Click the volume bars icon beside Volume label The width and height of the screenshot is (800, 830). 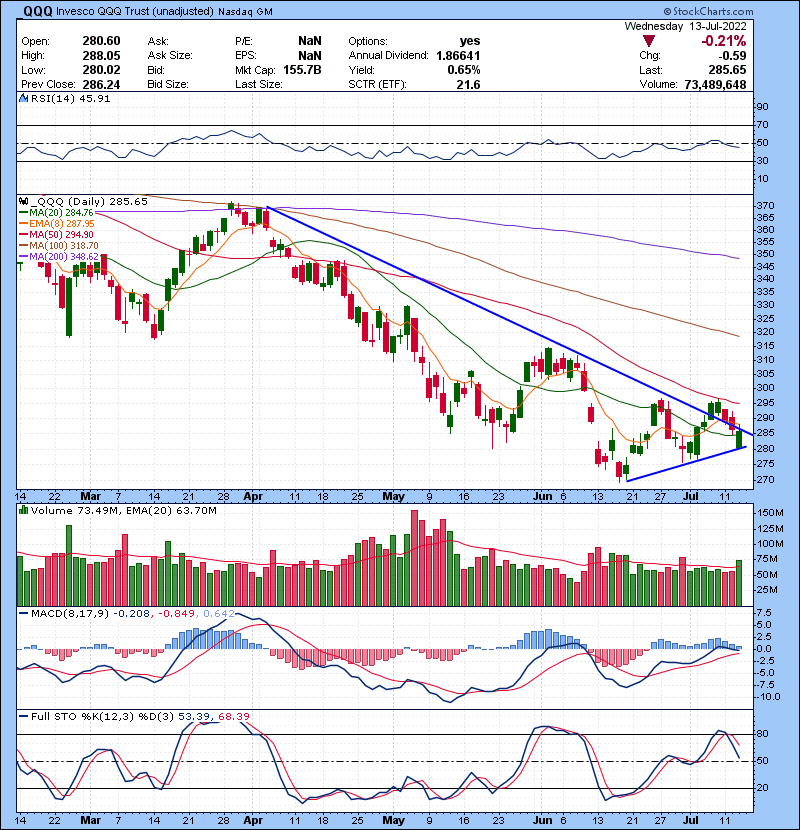pyautogui.click(x=23, y=510)
